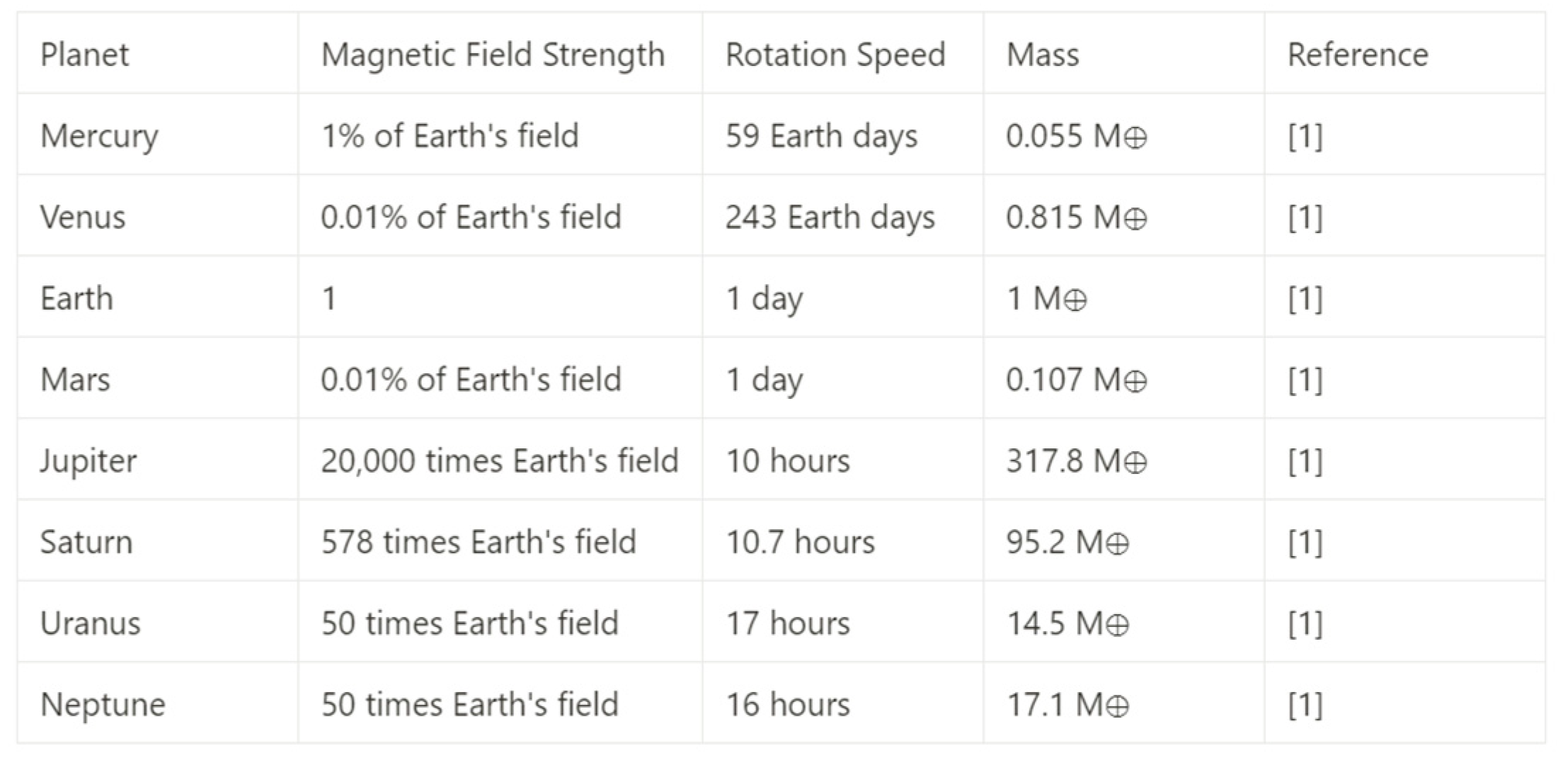Select the "0.107 M⊕" mass cell

(1076, 380)
